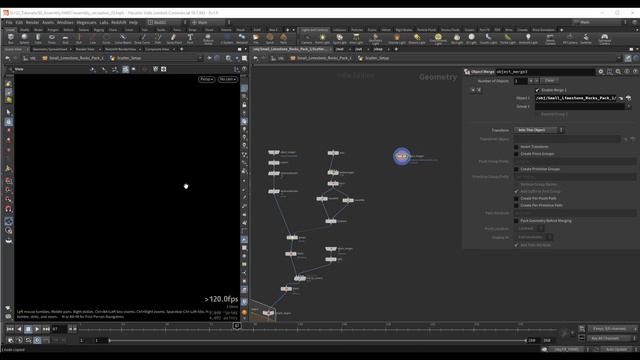Switch to the Lights and Cameras shelf tab
The image size is (640, 360).
tap(314, 30)
